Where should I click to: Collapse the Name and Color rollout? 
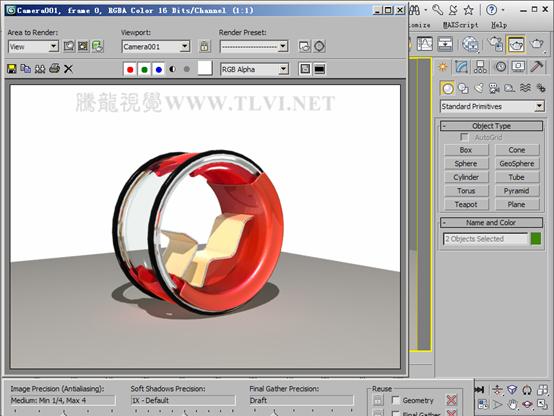491,222
